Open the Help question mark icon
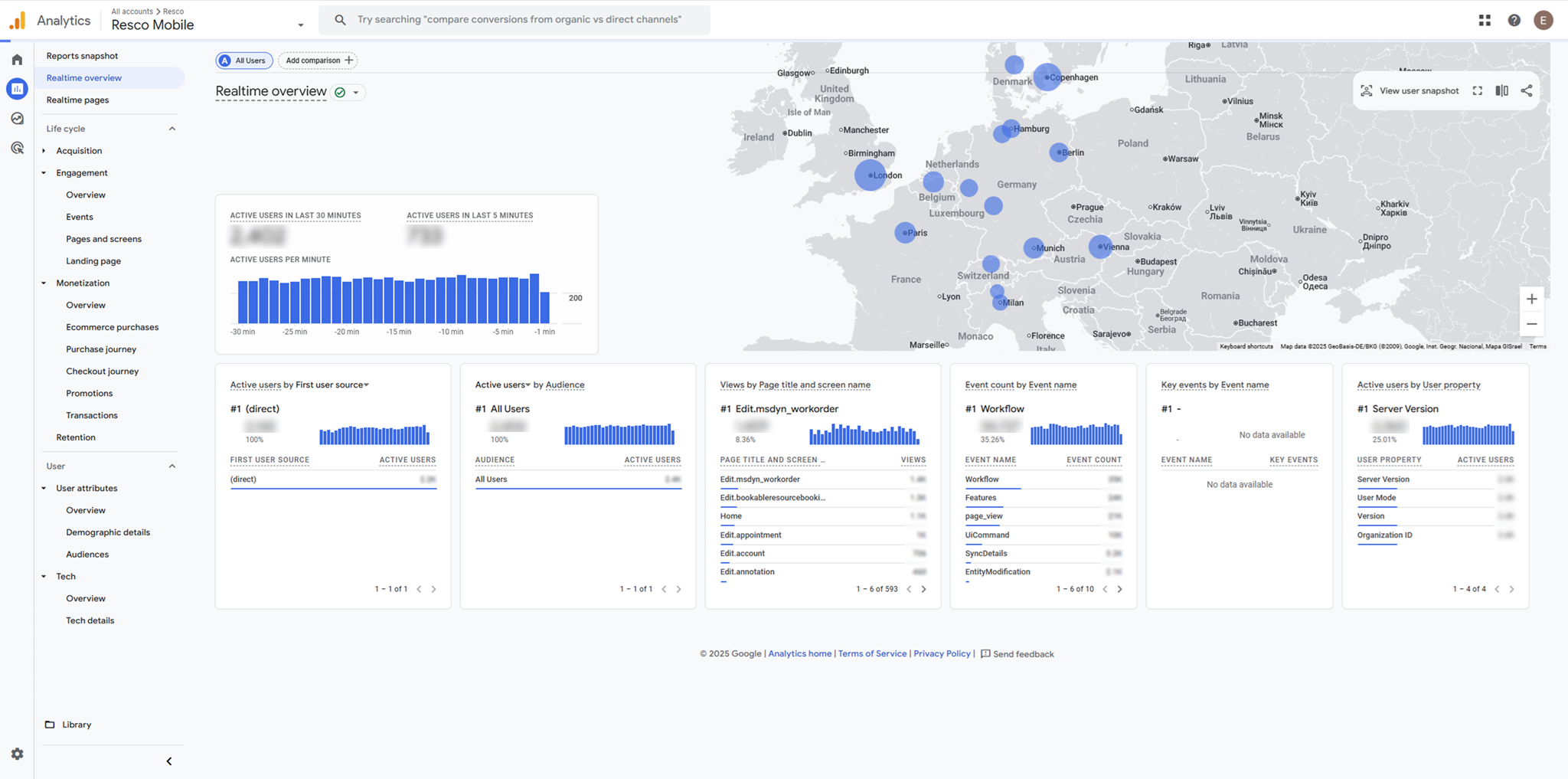 1514,21
